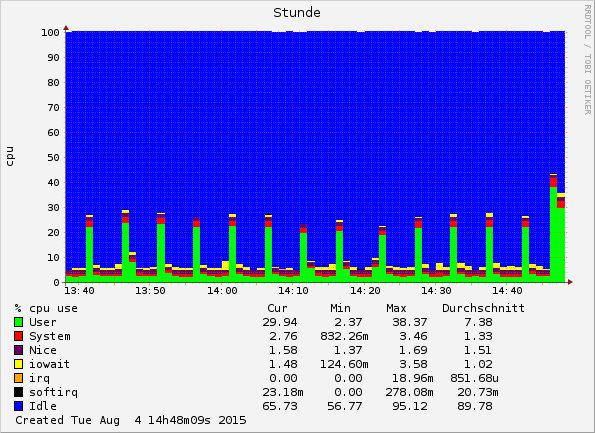Click the "Min" column header
Screen dimensions: 595x433
pyautogui.click(x=340, y=308)
